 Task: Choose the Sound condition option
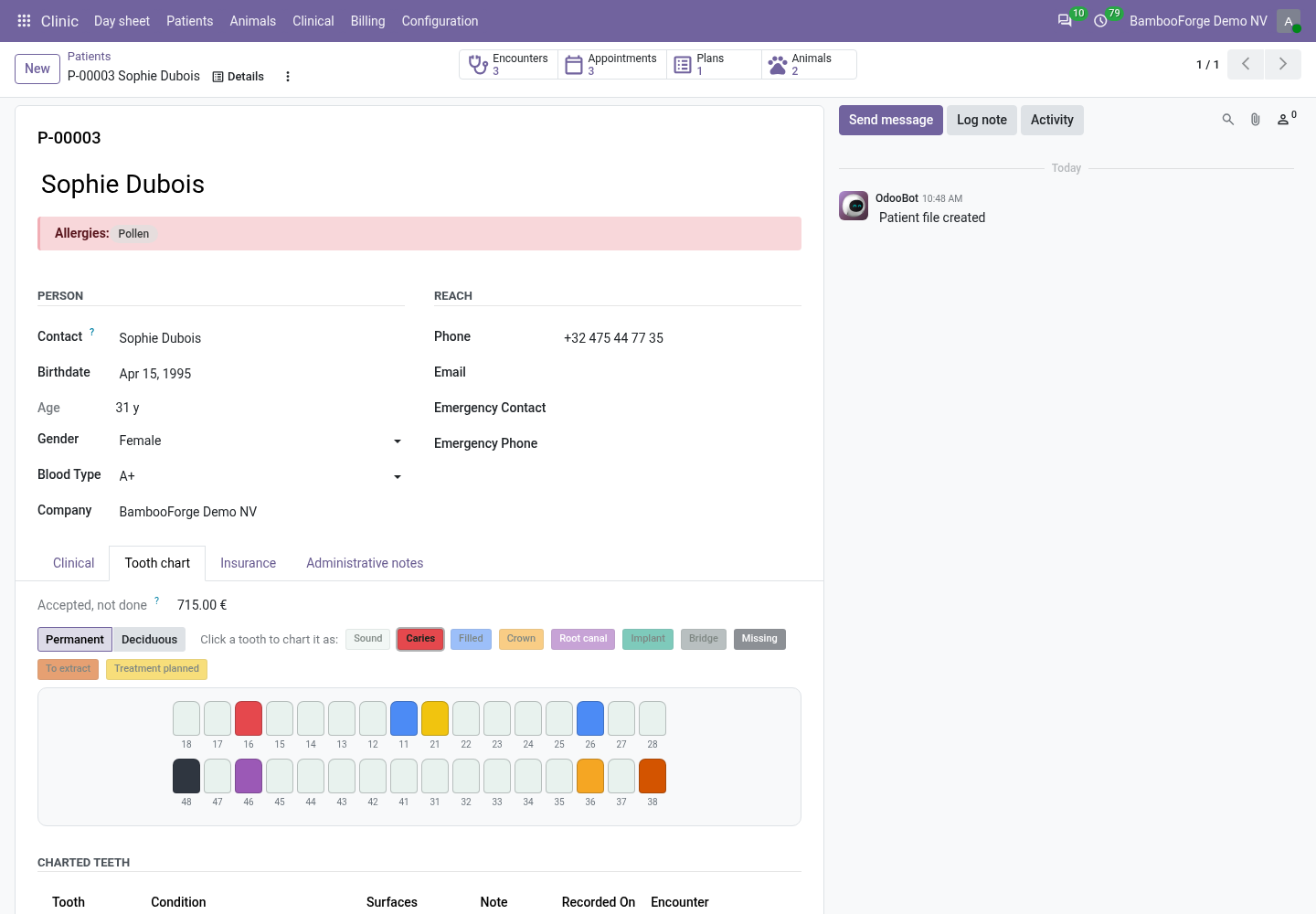point(368,639)
